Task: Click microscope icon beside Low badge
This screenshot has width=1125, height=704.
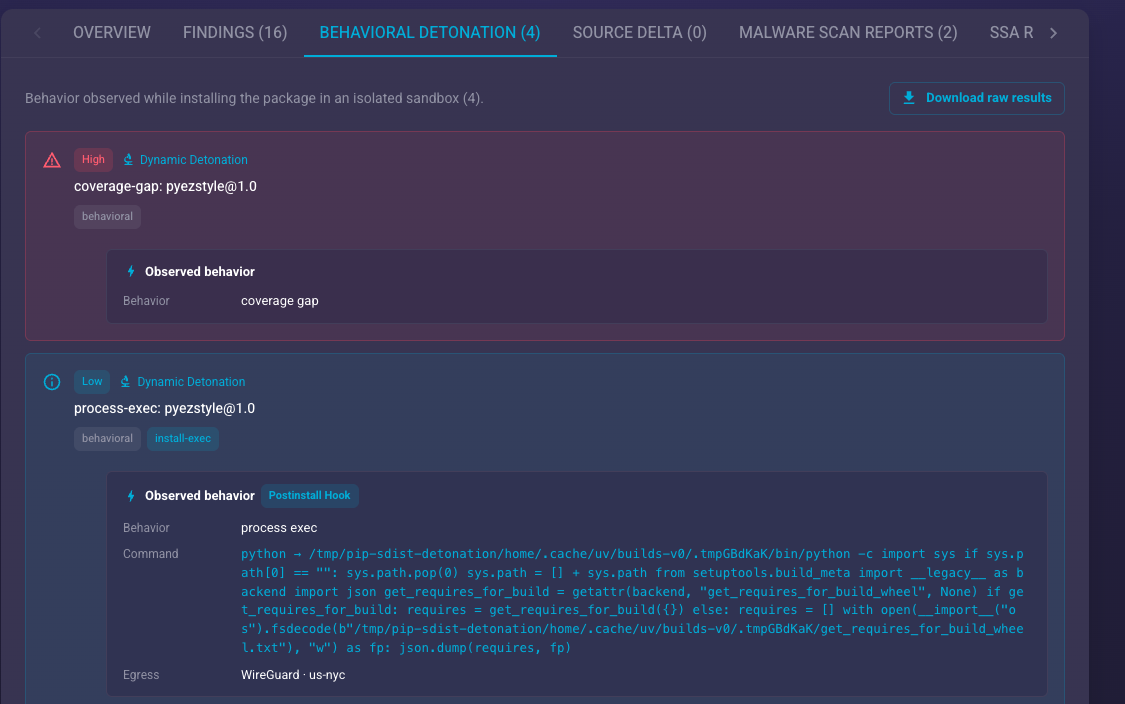Action: tap(126, 382)
